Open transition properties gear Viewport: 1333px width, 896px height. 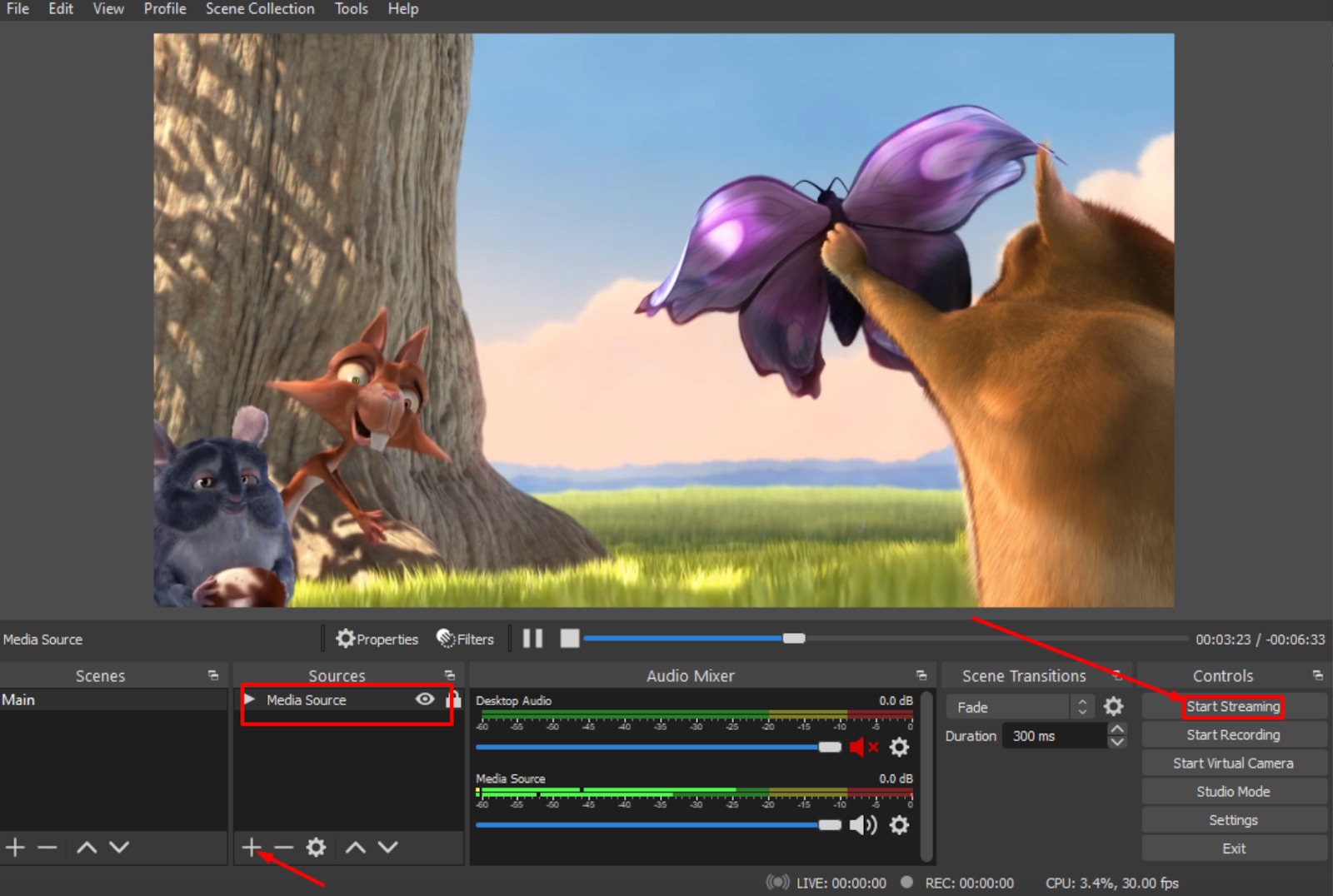tap(1113, 707)
